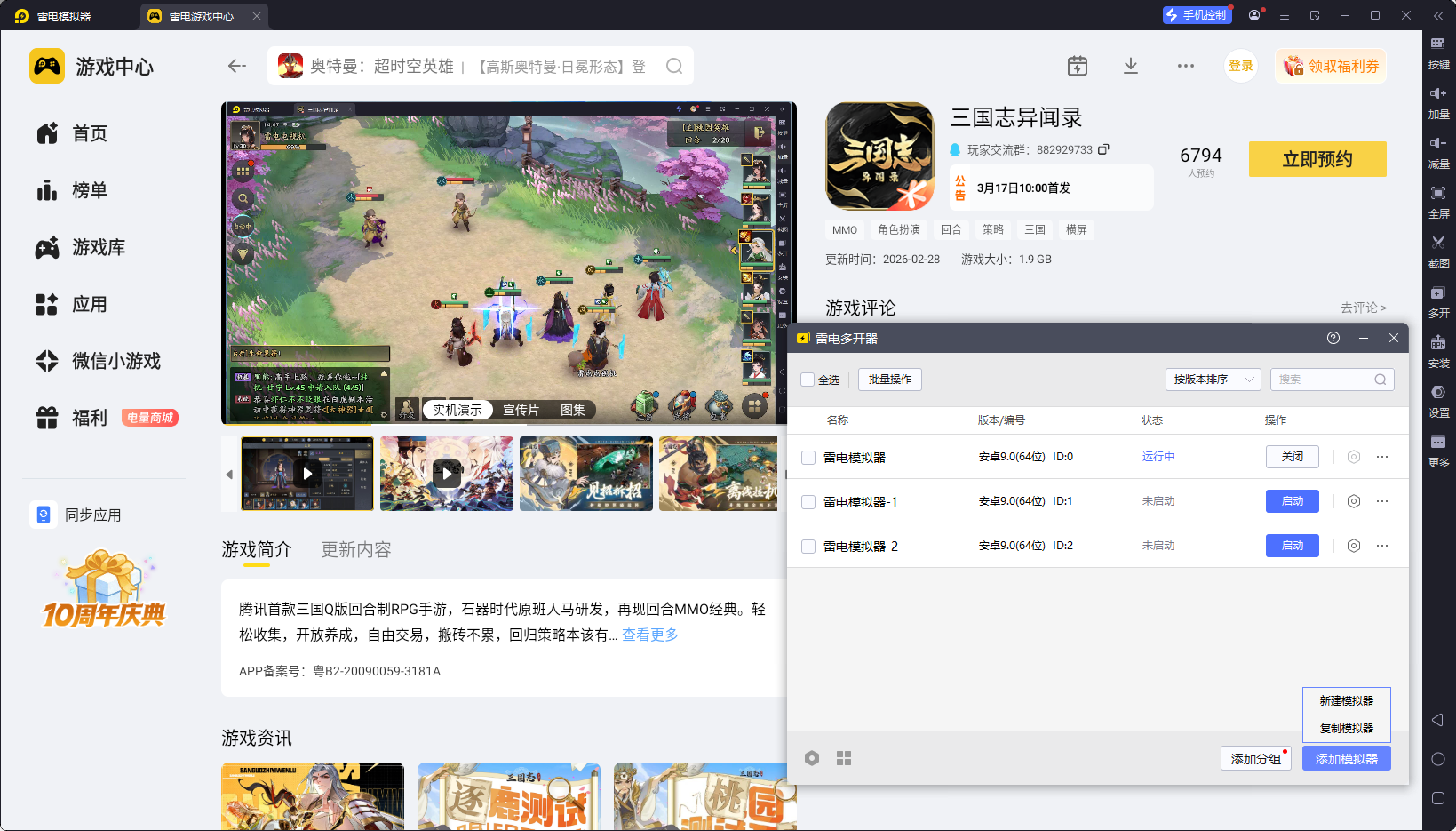Open the downloads manager icon

(1131, 66)
